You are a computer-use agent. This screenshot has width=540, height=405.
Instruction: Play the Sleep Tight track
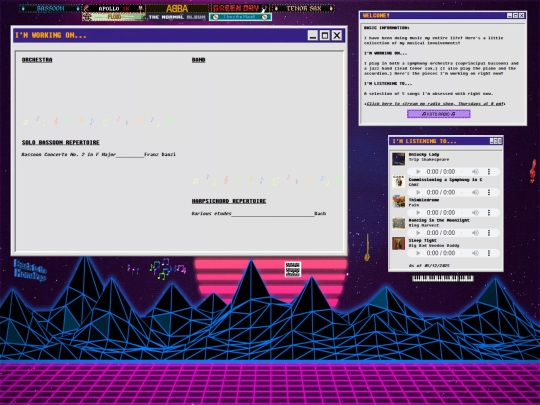[418, 253]
